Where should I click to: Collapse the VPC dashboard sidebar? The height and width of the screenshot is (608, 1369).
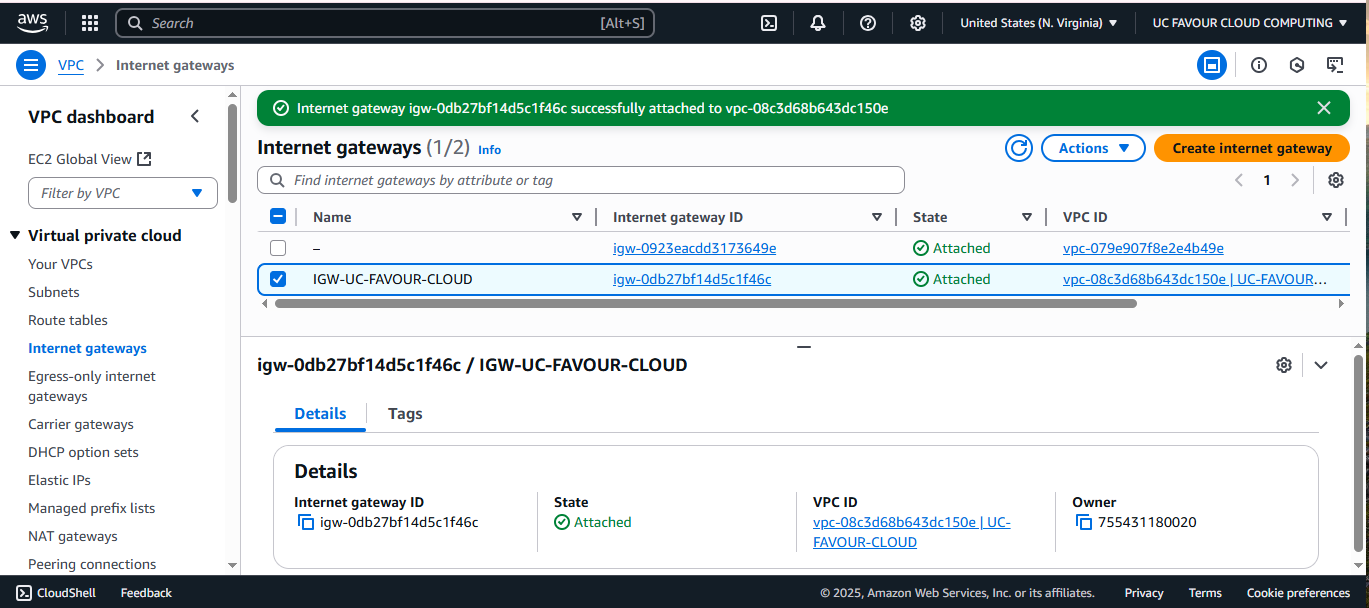[195, 116]
